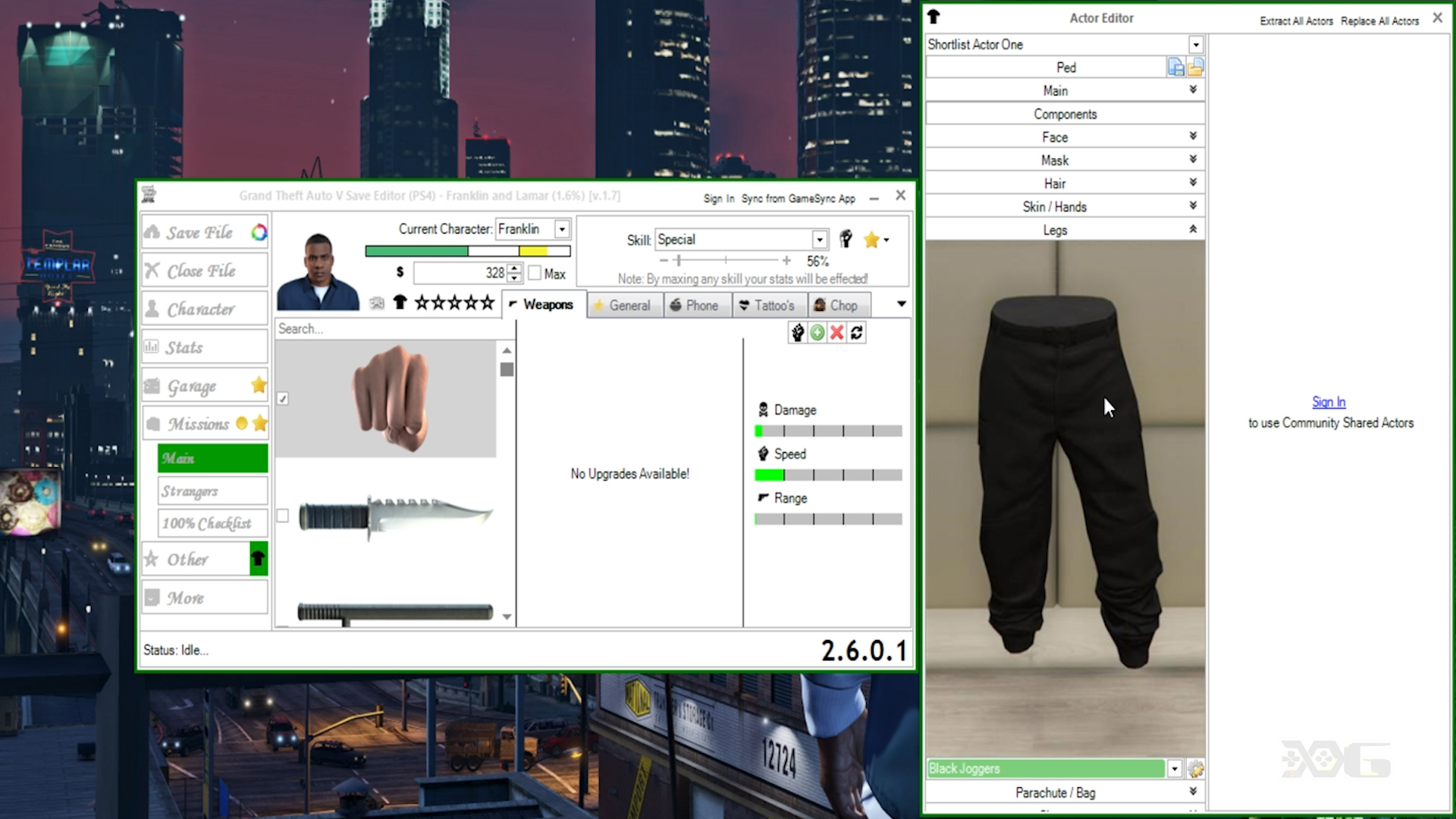
Task: Click Sign In link in Actor Editor
Action: coord(1329,401)
